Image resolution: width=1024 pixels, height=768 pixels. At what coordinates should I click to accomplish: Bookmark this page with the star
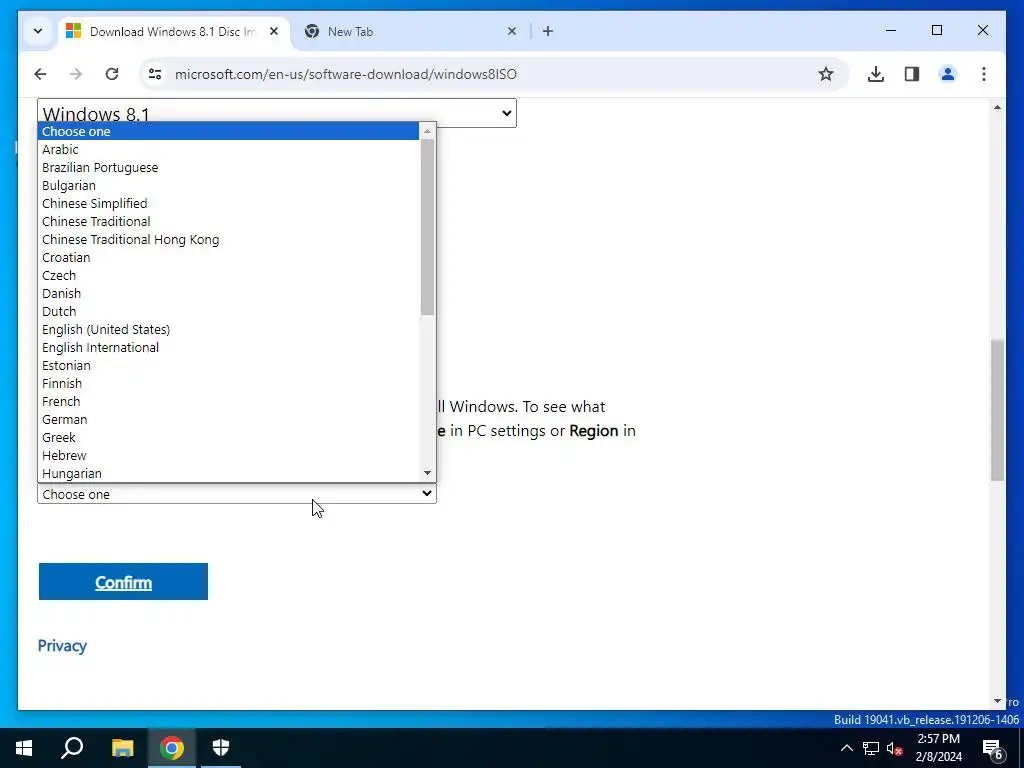825,74
